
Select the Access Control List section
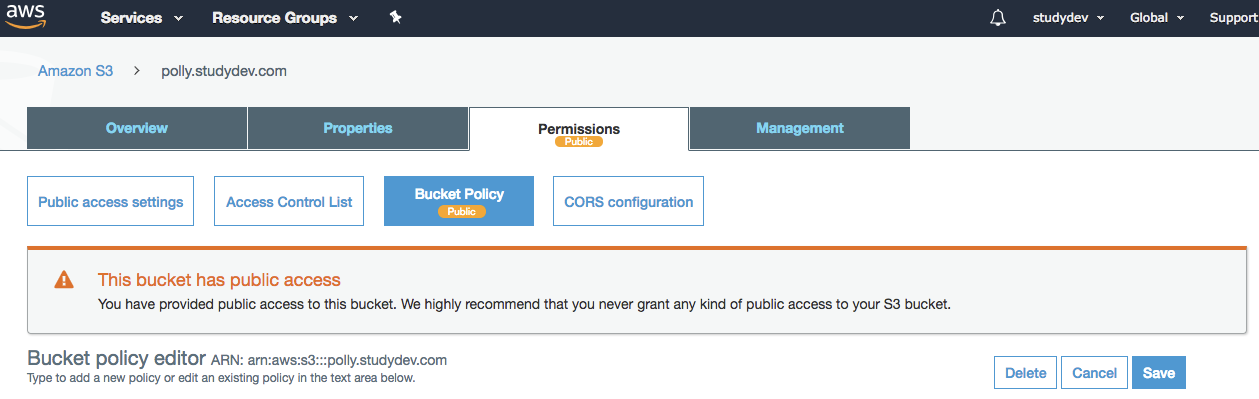click(x=289, y=201)
